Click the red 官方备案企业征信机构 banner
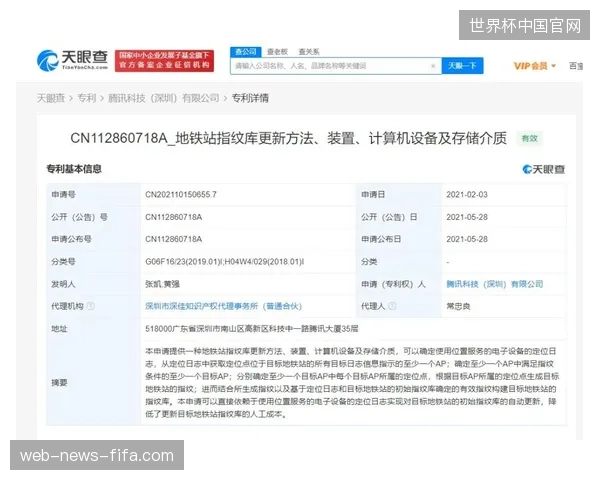 [165, 61]
